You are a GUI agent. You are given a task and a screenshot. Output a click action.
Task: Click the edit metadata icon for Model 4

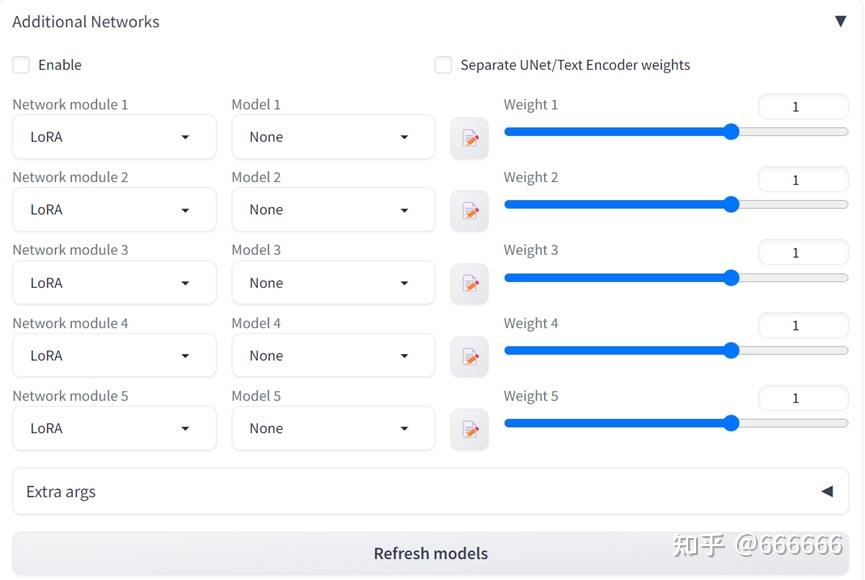469,357
